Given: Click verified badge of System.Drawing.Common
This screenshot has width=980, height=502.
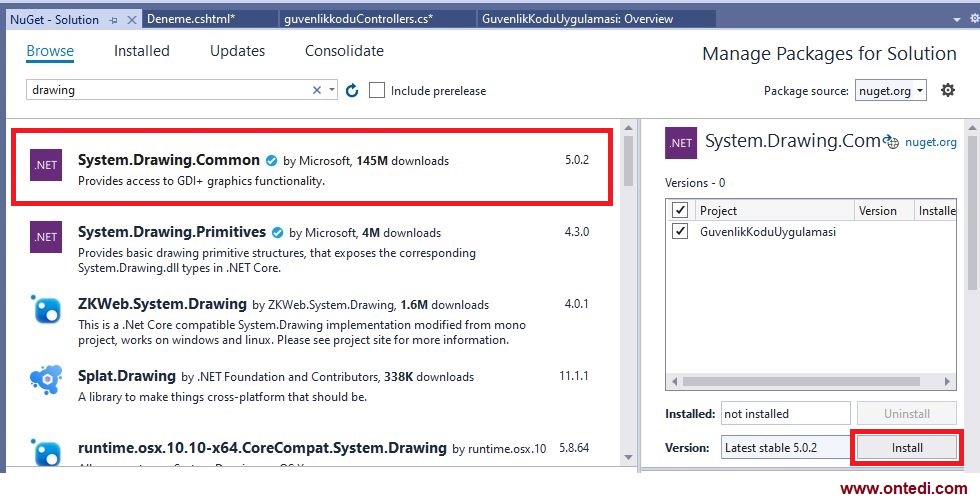Looking at the screenshot, I should (271, 161).
